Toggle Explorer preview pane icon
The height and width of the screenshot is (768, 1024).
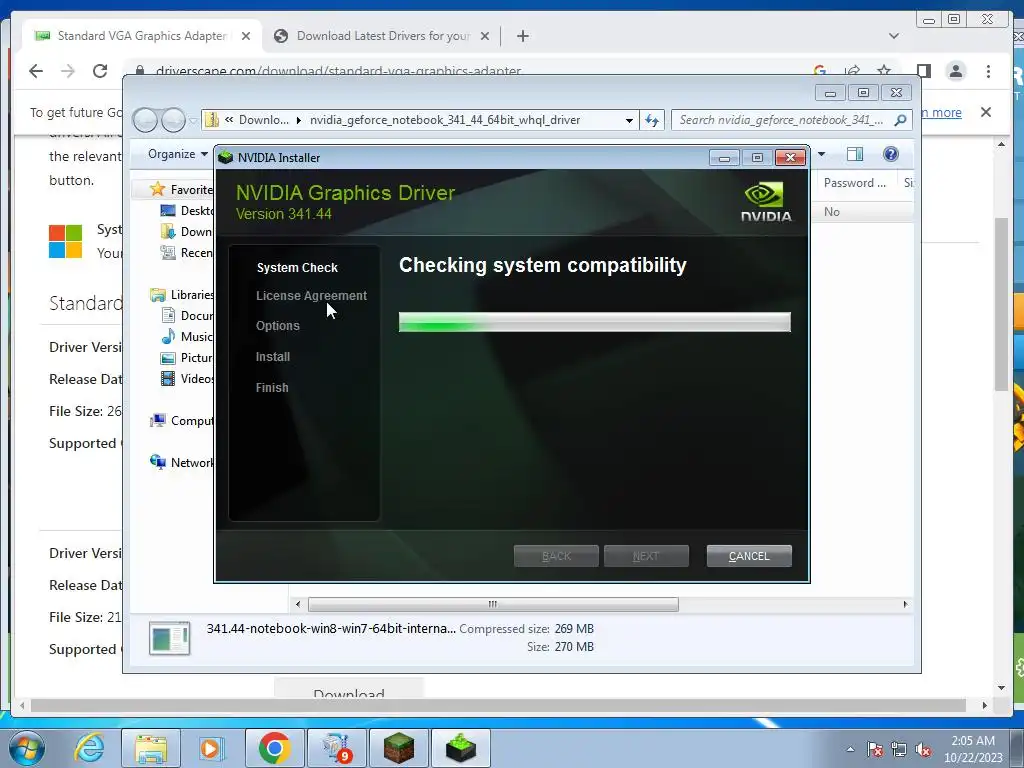click(x=855, y=154)
